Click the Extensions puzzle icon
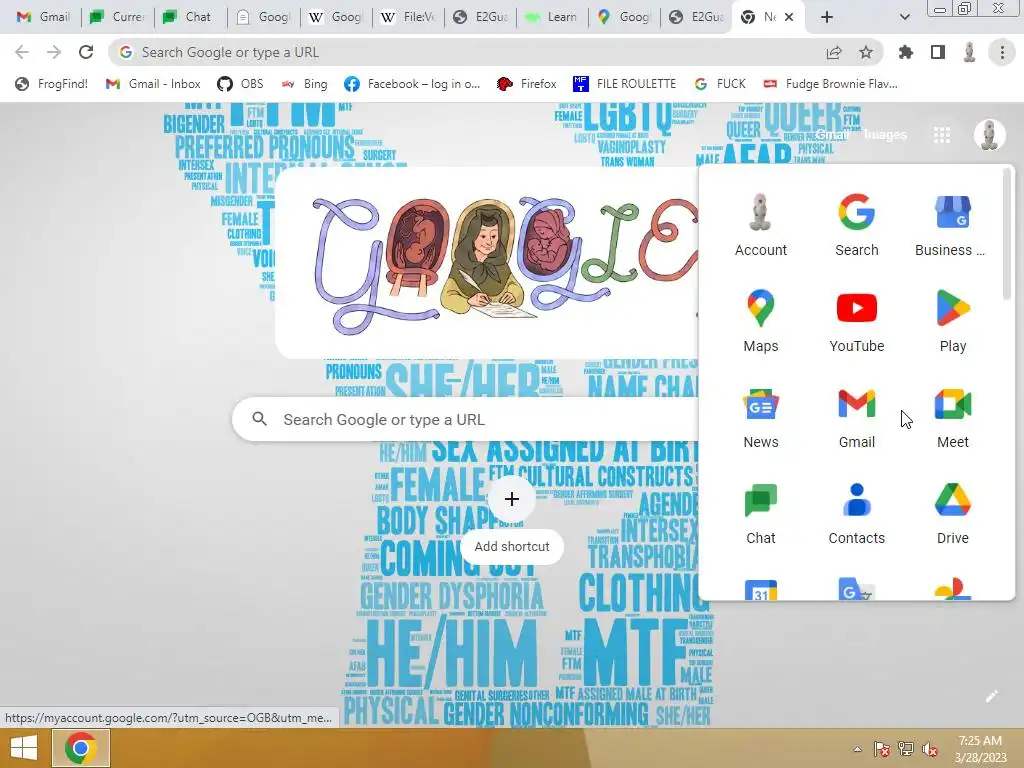1024x768 pixels. pos(905,52)
